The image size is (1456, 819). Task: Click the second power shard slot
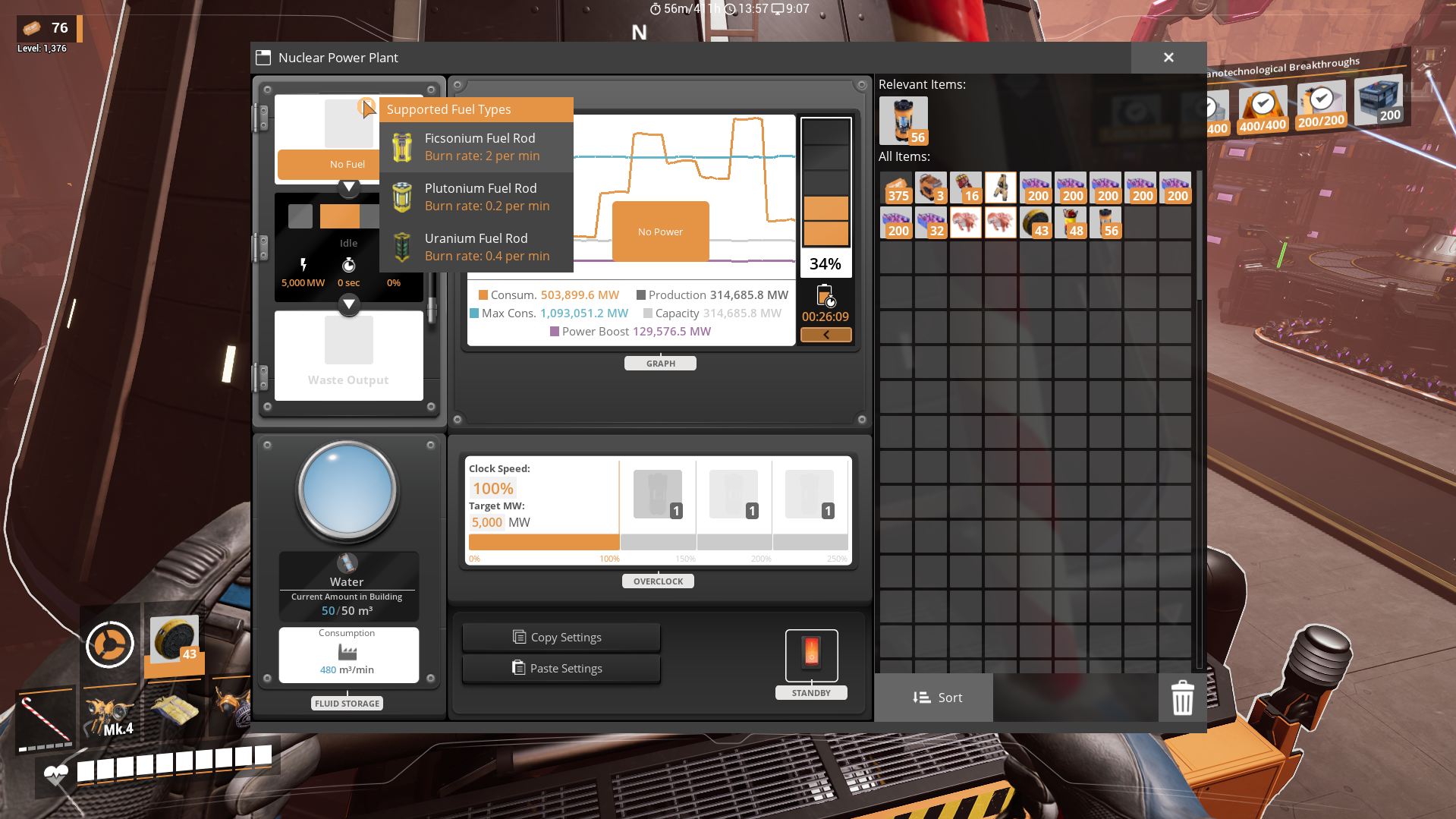(734, 494)
